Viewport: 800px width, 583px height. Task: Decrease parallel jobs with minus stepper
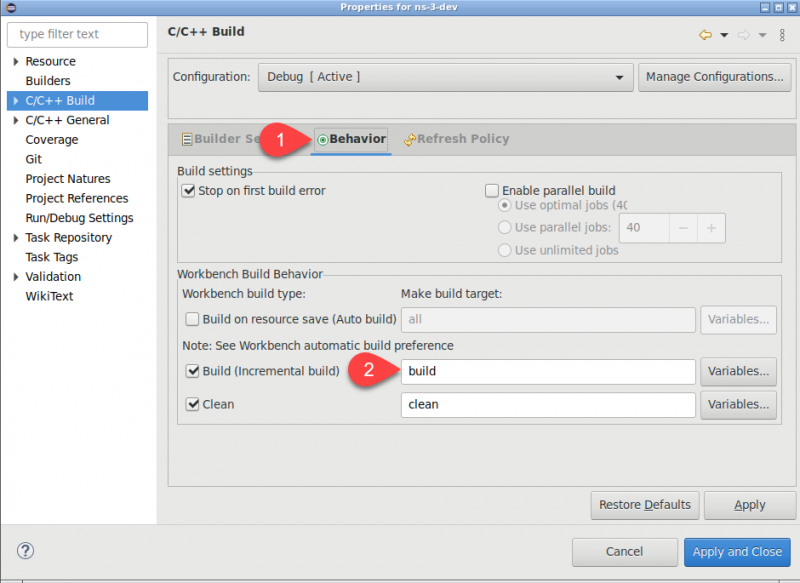[683, 228]
